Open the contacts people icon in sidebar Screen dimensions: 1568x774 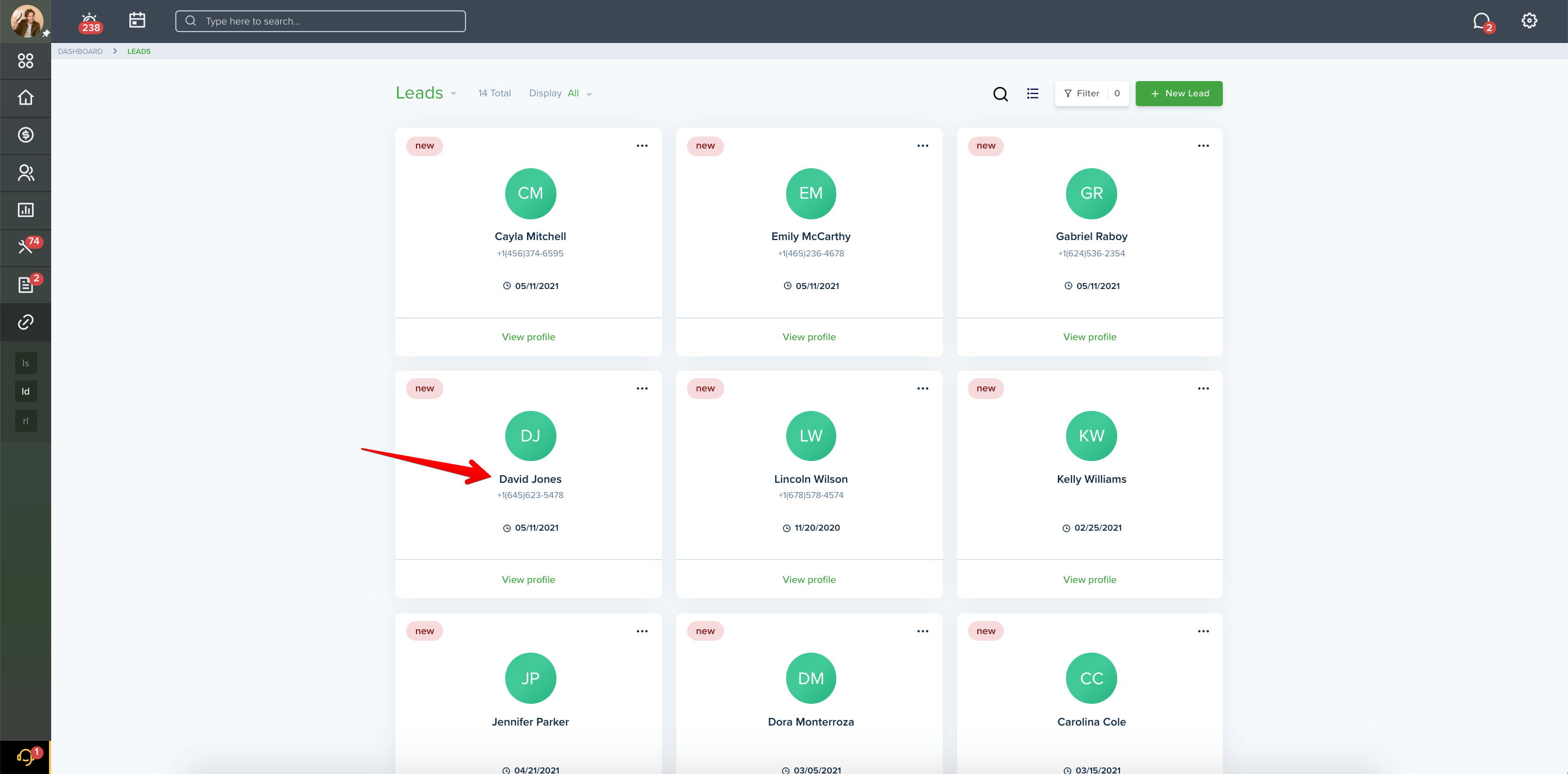point(26,173)
